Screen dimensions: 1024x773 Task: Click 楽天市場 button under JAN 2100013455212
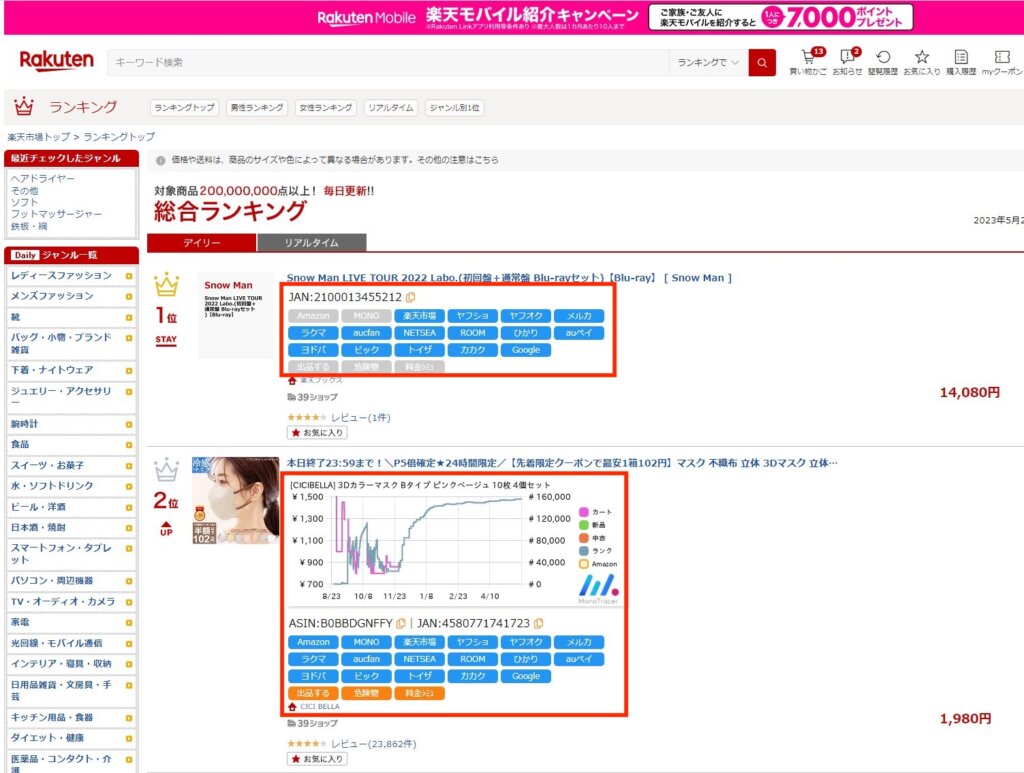click(419, 316)
